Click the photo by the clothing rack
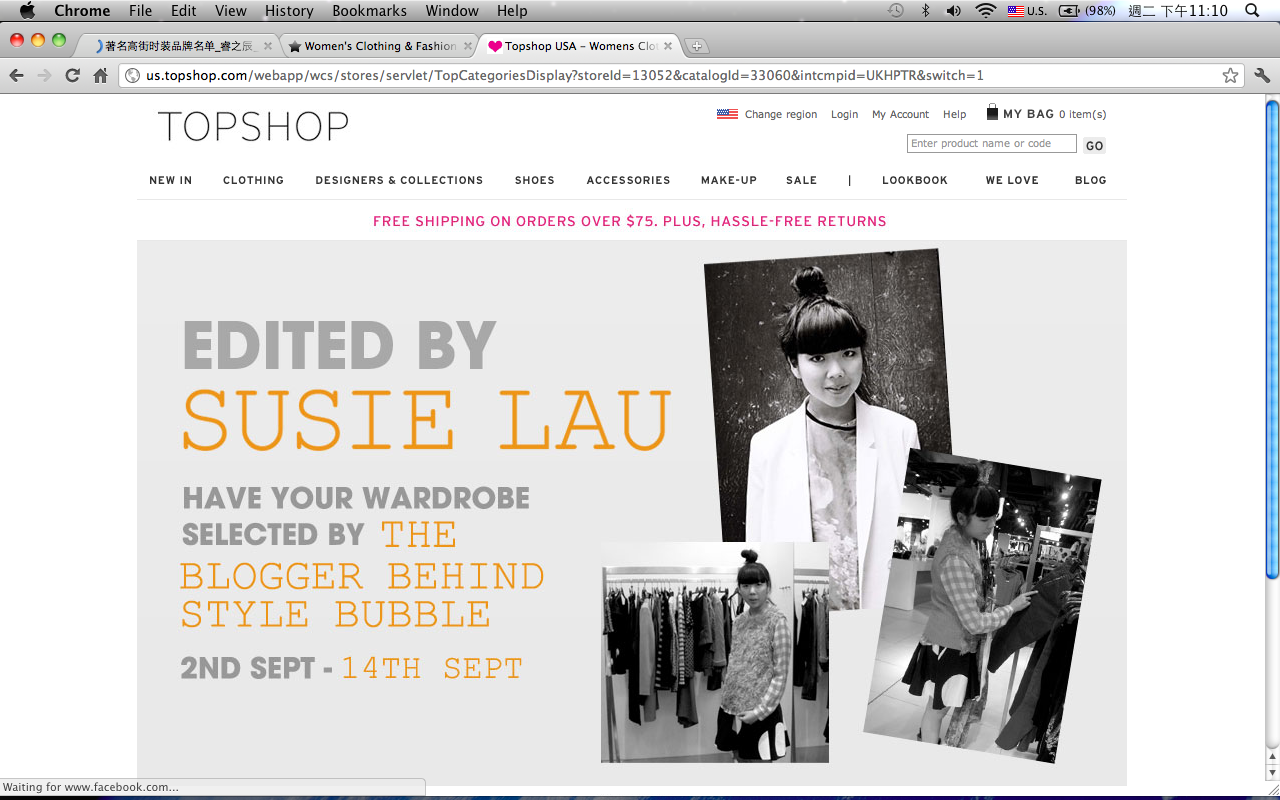This screenshot has height=800, width=1280. tap(715, 652)
